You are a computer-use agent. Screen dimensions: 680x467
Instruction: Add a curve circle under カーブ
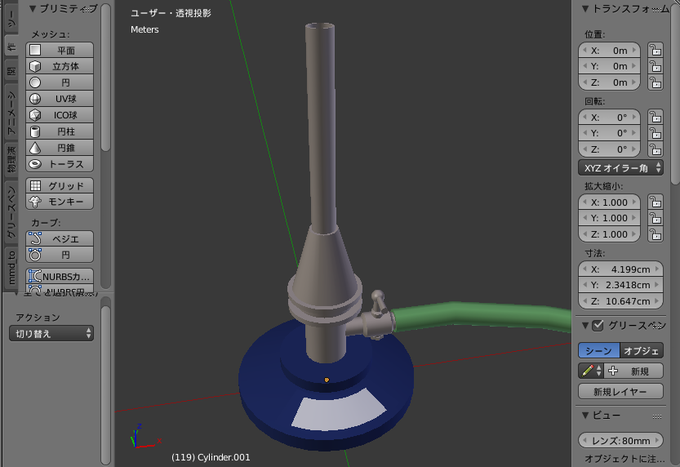(59, 255)
